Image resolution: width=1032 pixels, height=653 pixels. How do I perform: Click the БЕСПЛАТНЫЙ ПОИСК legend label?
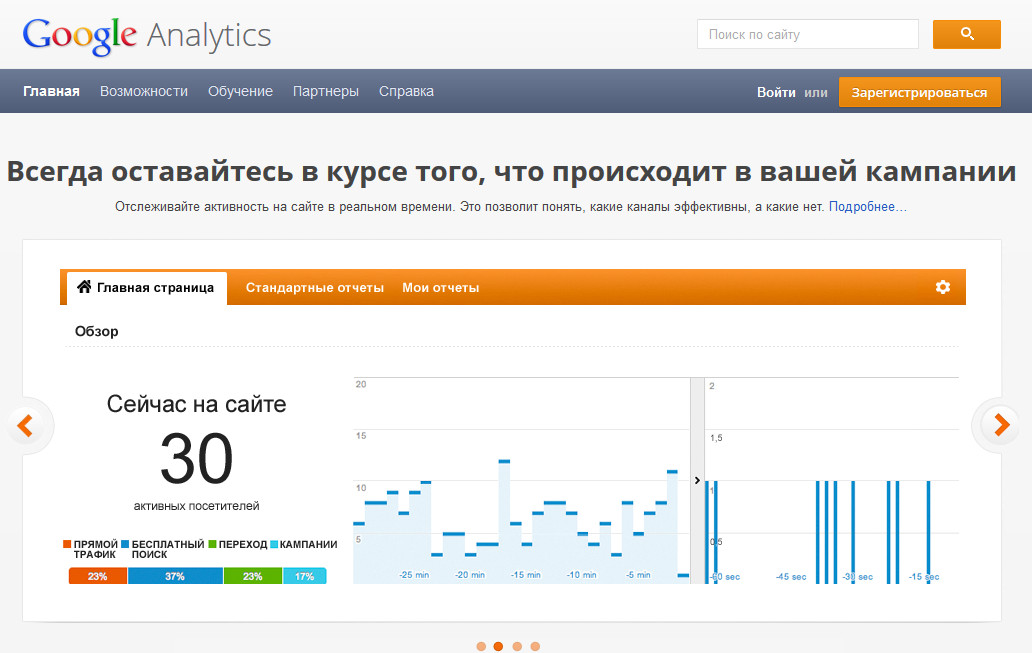pos(168,549)
